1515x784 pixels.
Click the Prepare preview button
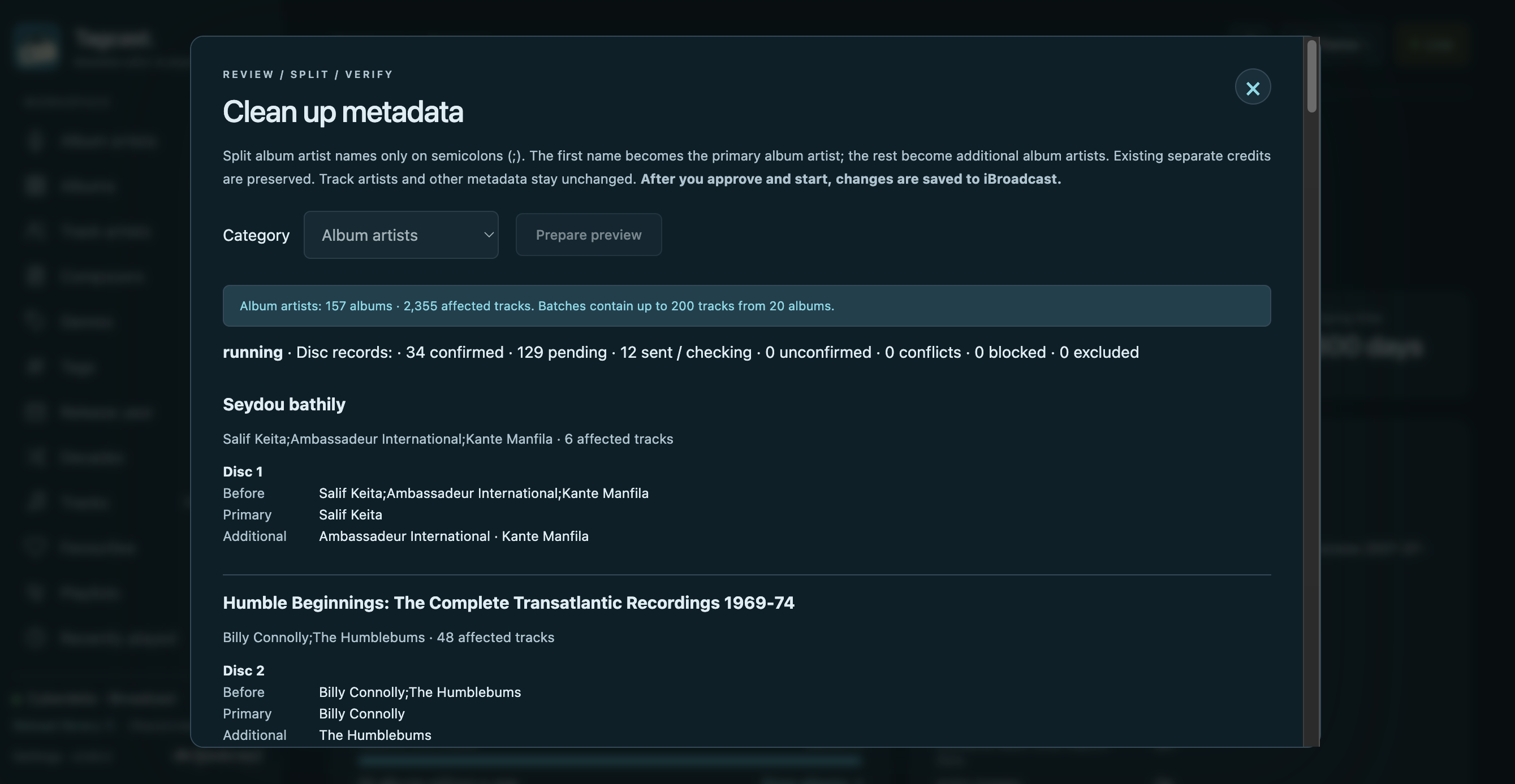click(589, 235)
